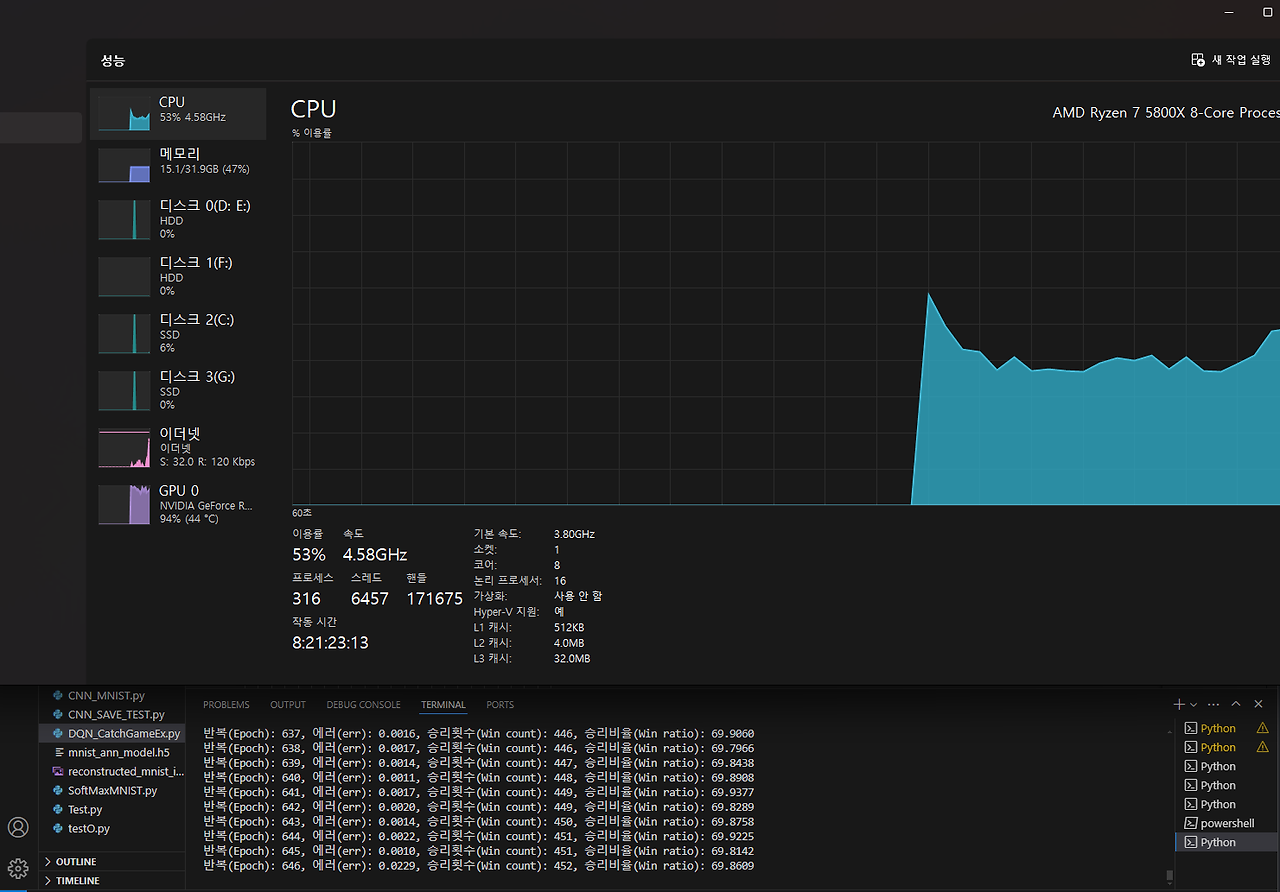The width and height of the screenshot is (1280, 892).
Task: Select 디스크 3(G:) in the sidebar
Action: [178, 390]
